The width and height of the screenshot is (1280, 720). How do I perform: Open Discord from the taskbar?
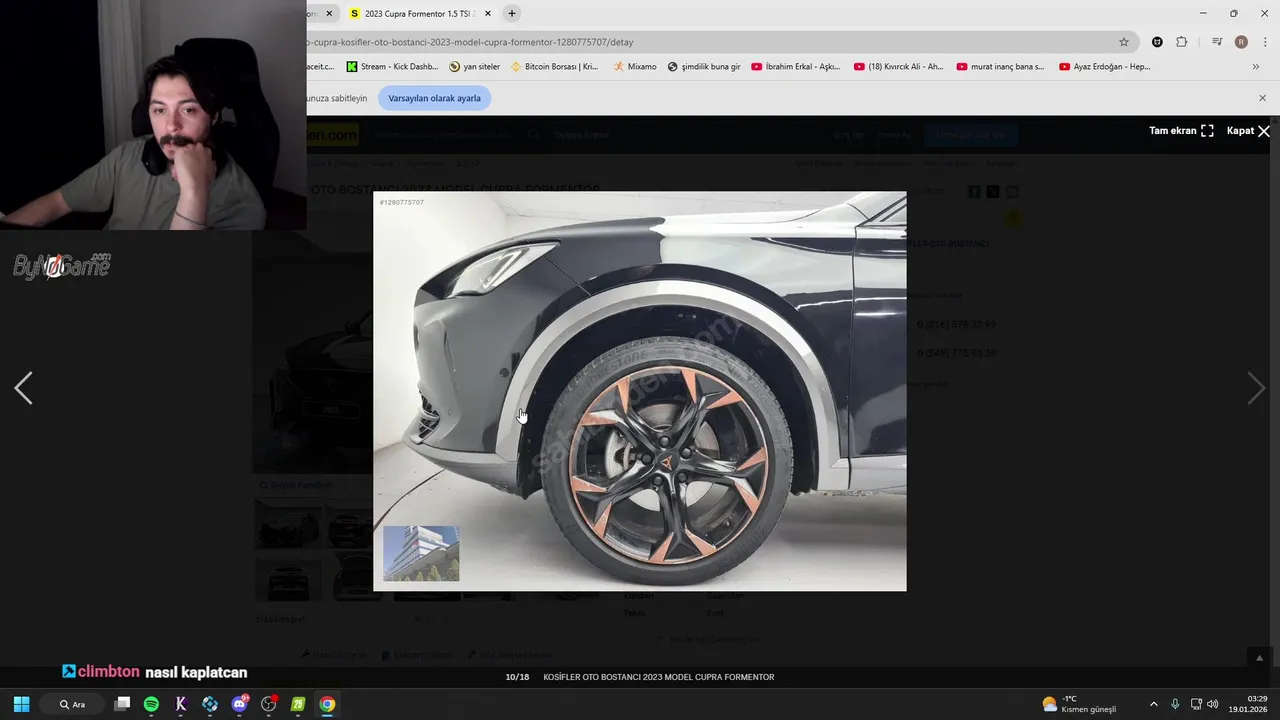click(239, 704)
